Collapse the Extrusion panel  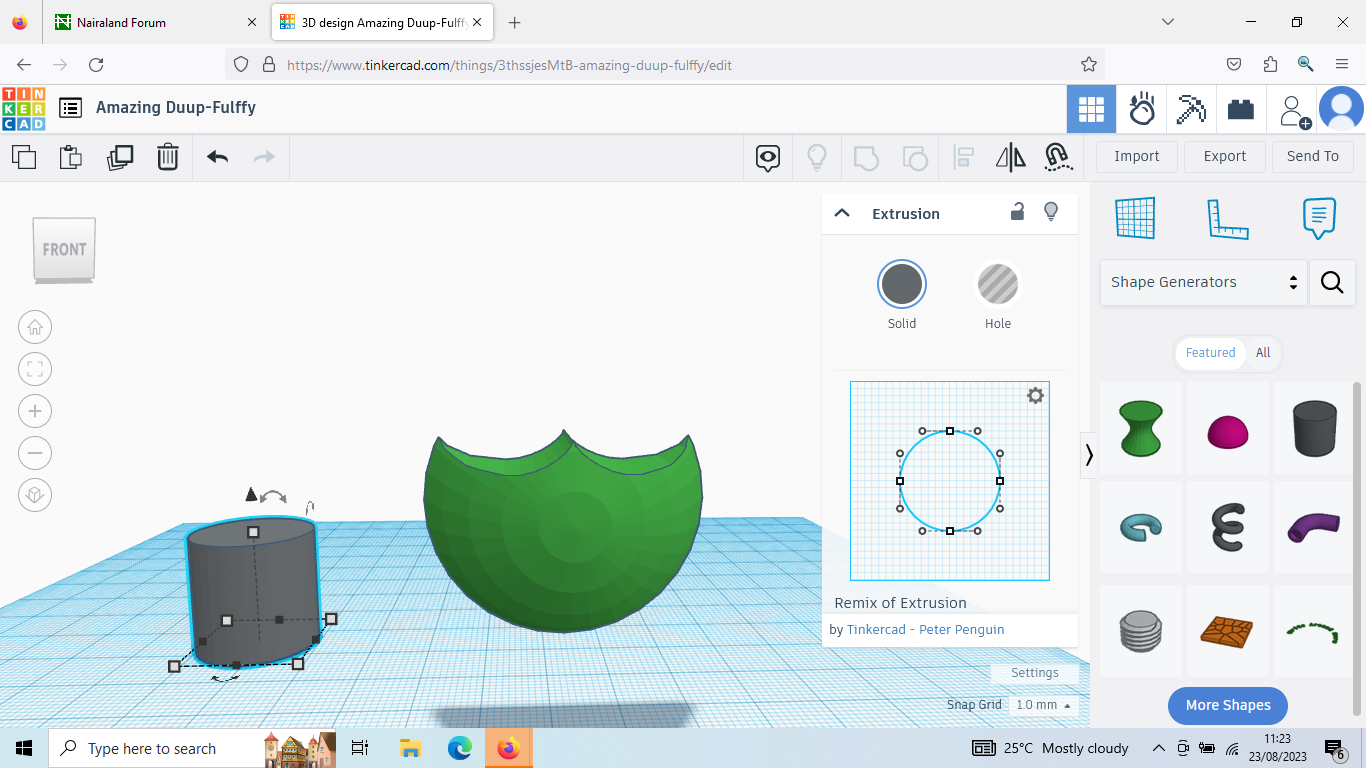click(842, 212)
